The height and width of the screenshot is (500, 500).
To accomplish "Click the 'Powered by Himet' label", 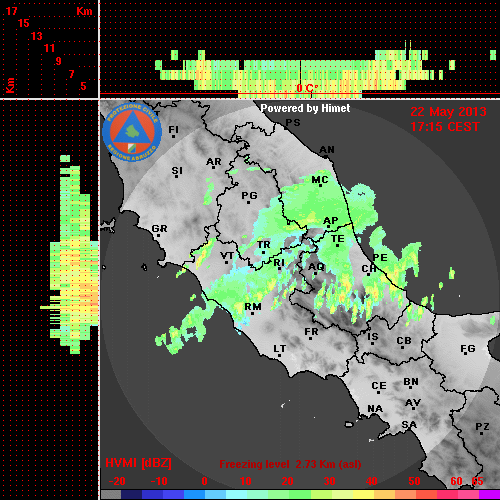I will [x=305, y=108].
